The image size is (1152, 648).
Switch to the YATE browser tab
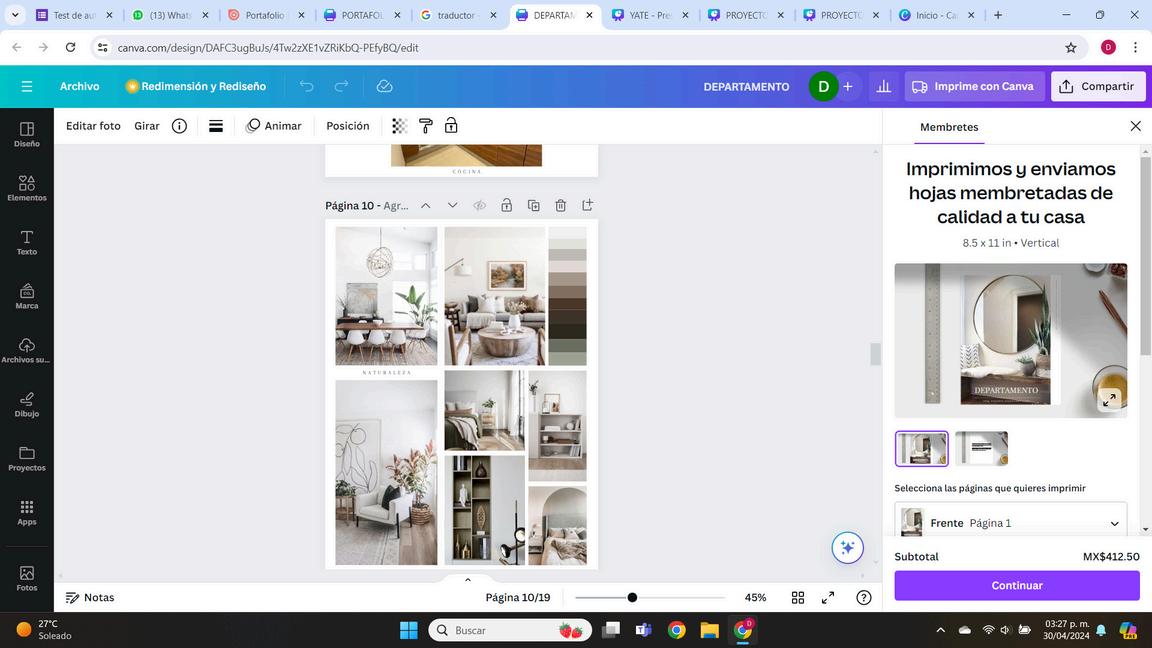pyautogui.click(x=650, y=15)
